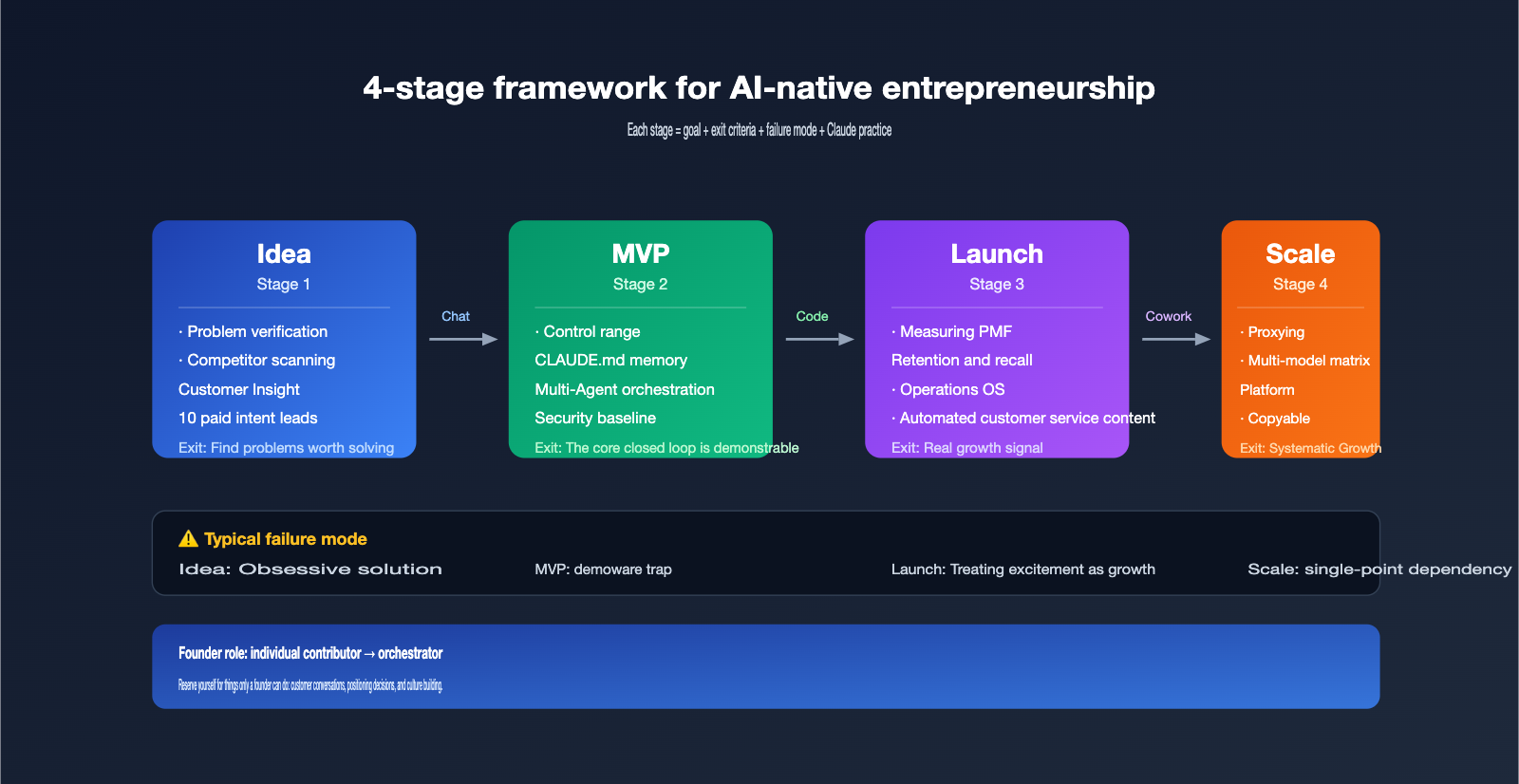Viewport: 1519px width, 784px height.
Task: Click the arrow under the Chat label
Action: 463,339
